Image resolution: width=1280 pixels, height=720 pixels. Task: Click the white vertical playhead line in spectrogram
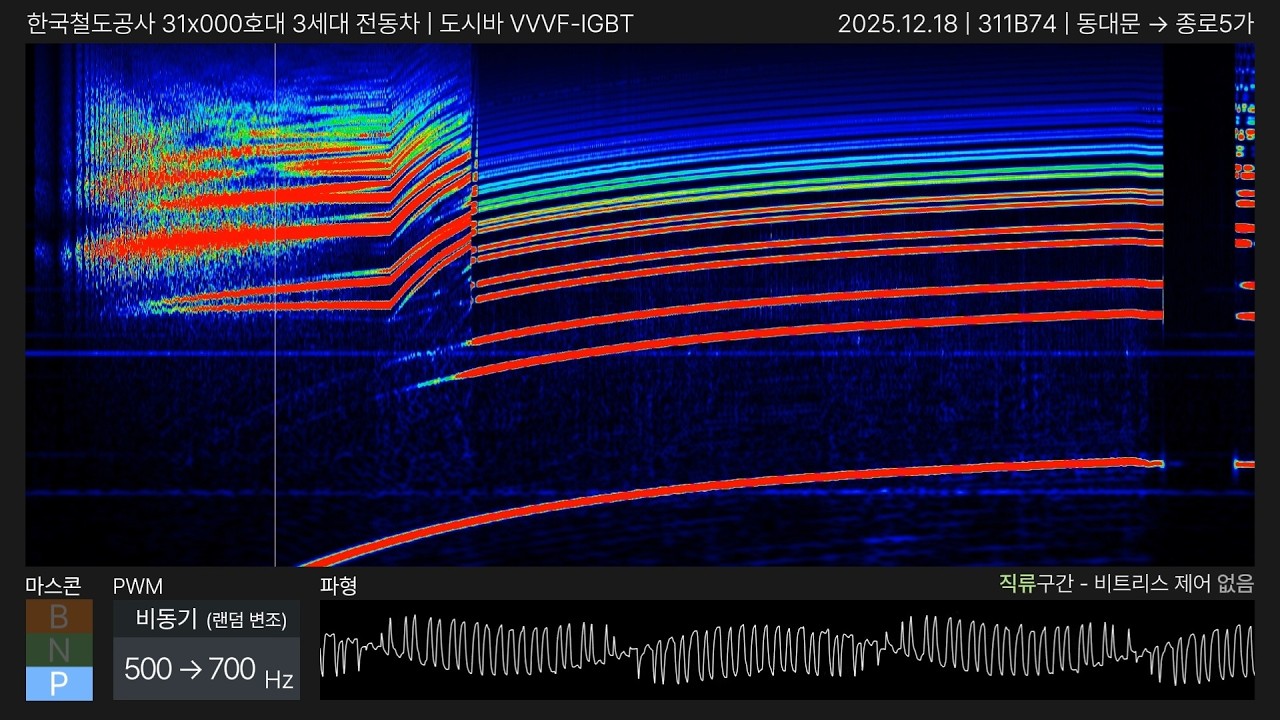275,305
